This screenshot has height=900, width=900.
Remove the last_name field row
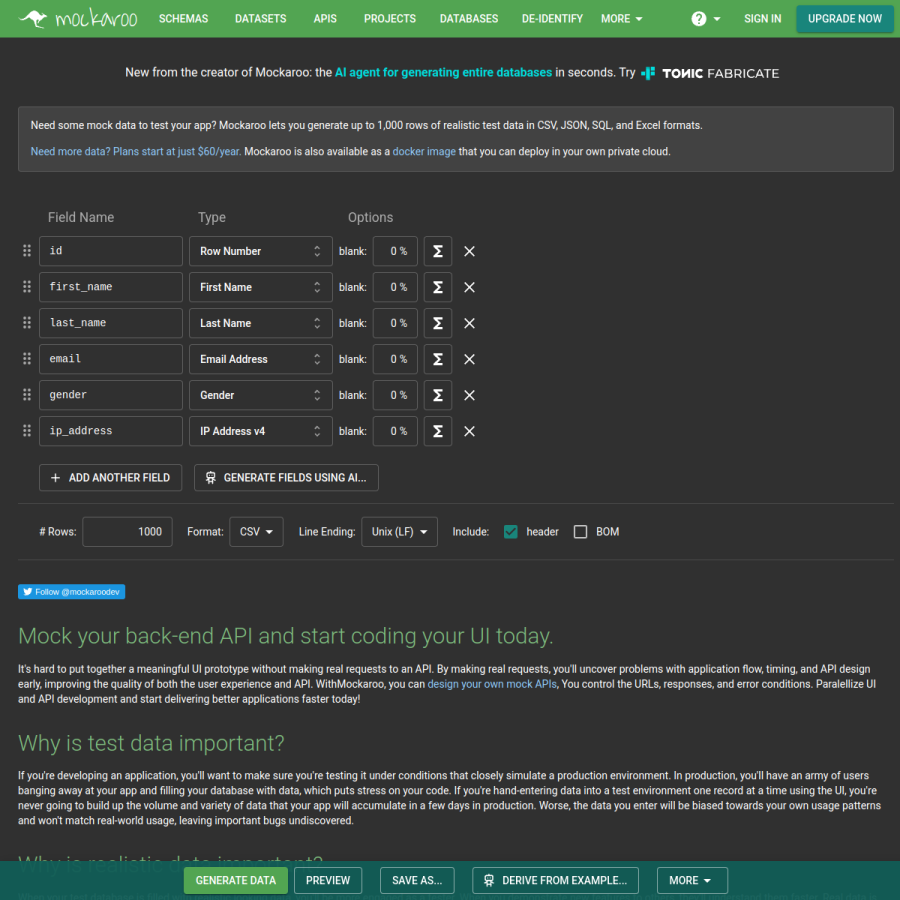(469, 323)
